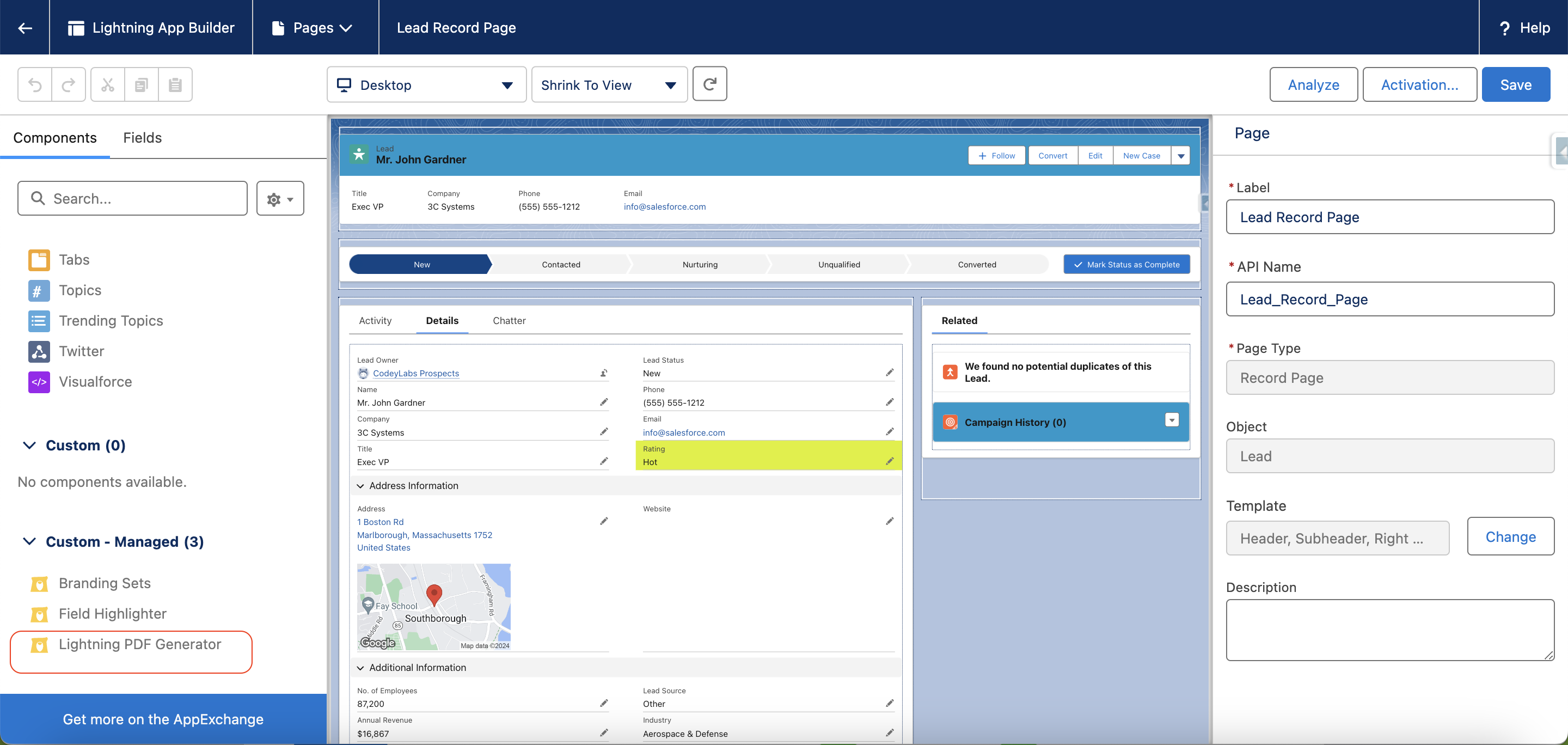Select the Topics hashtag component

point(39,290)
